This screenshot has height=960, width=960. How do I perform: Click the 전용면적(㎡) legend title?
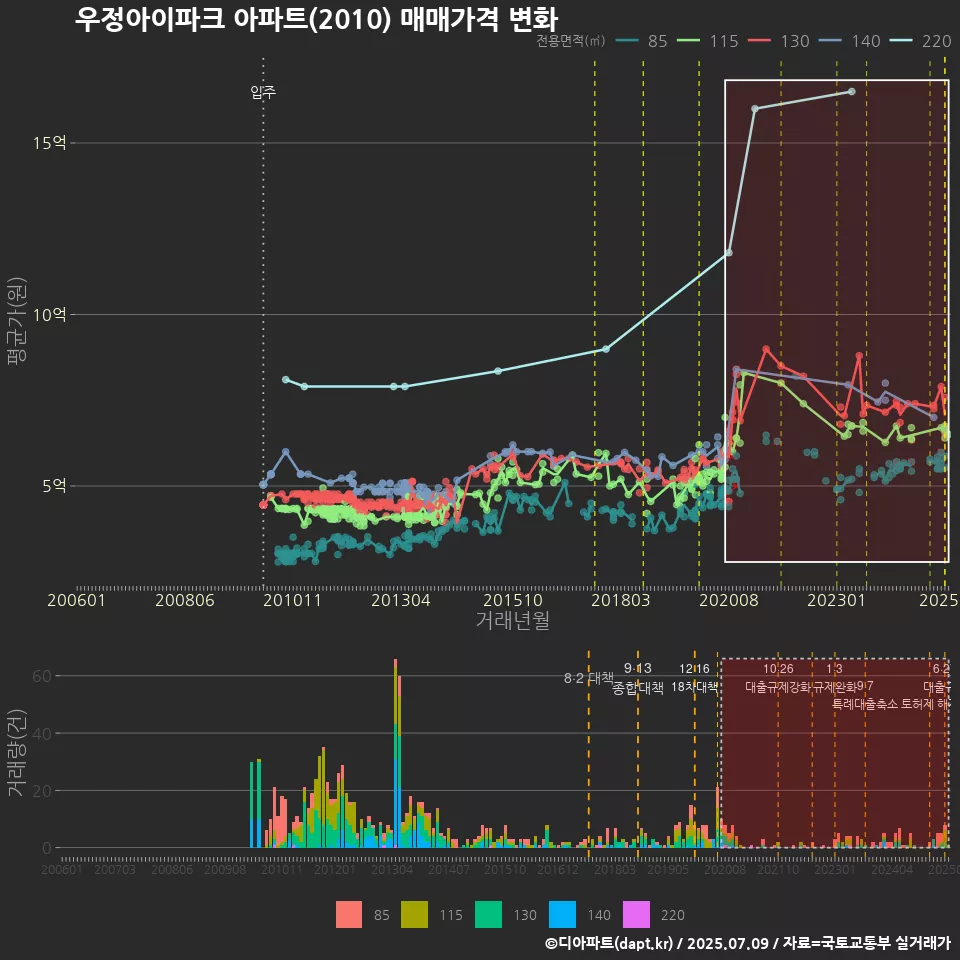pos(571,41)
